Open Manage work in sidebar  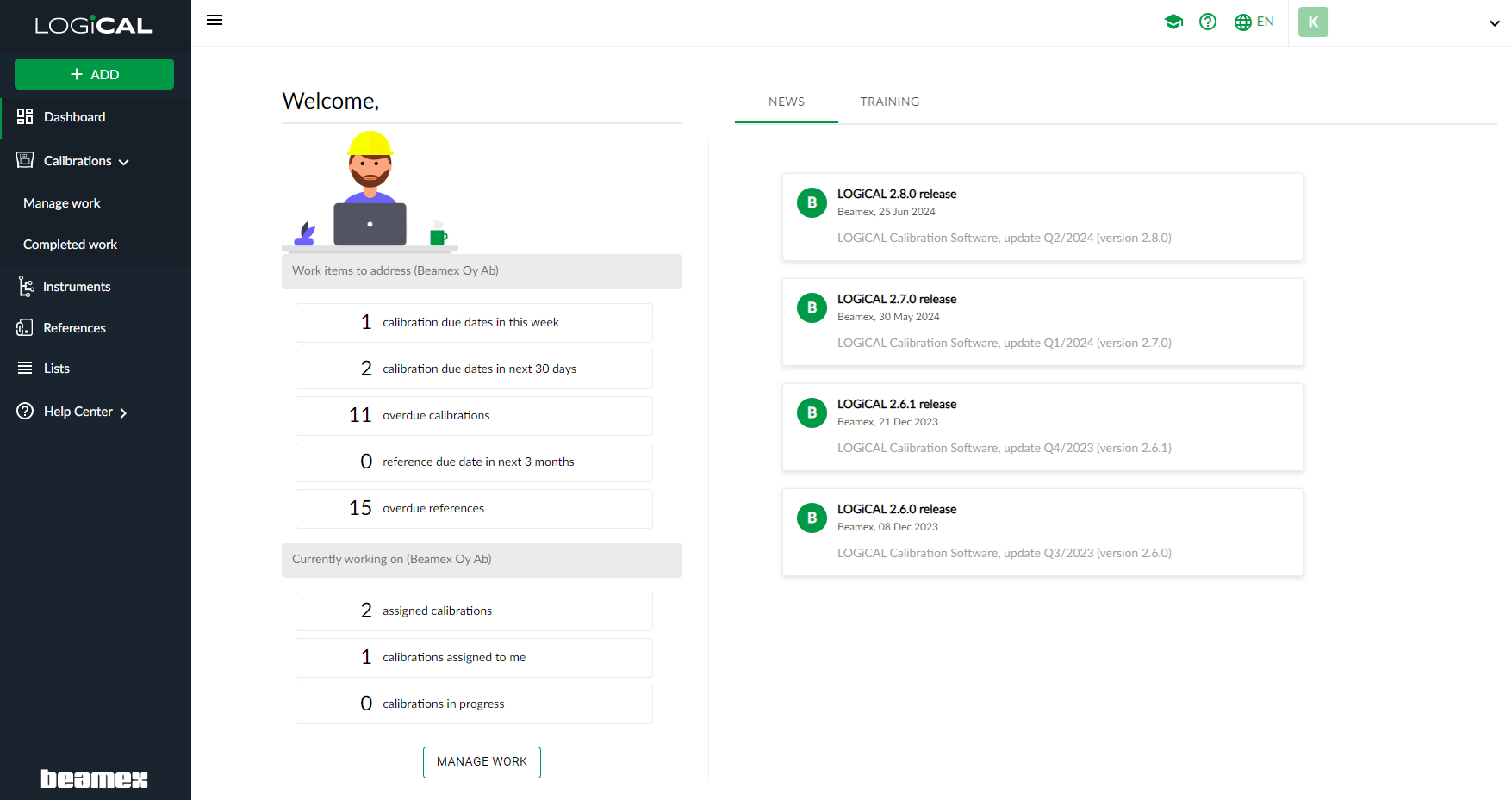pyautogui.click(x=62, y=203)
